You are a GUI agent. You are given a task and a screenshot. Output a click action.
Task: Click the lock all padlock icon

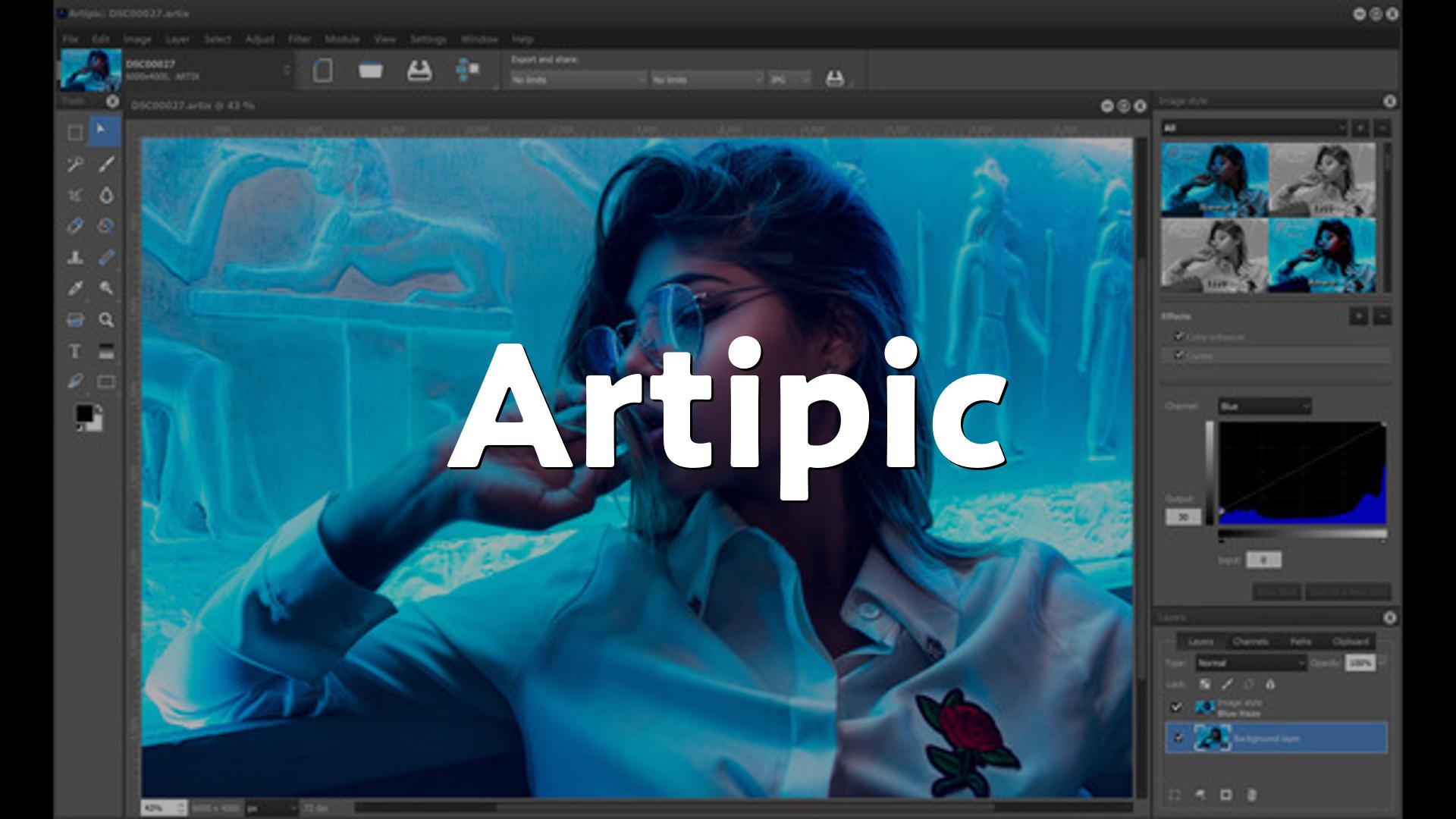coord(1270,684)
